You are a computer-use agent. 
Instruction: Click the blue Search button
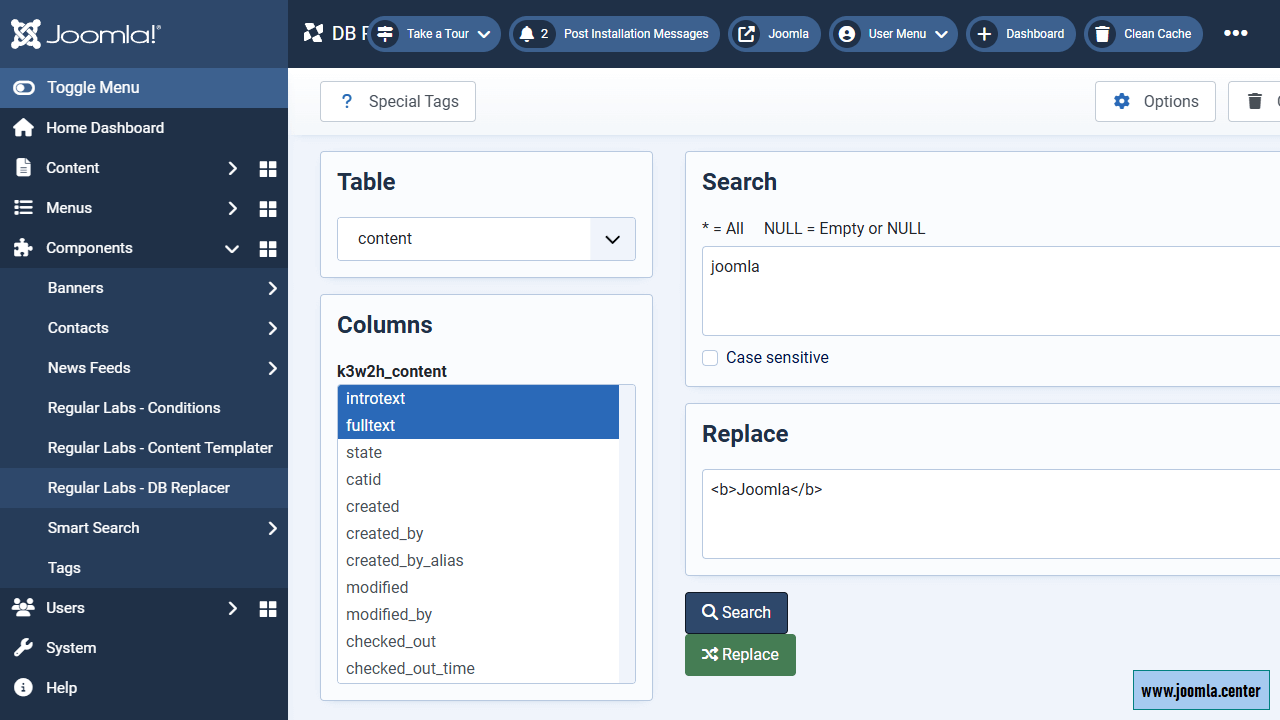[x=736, y=613]
